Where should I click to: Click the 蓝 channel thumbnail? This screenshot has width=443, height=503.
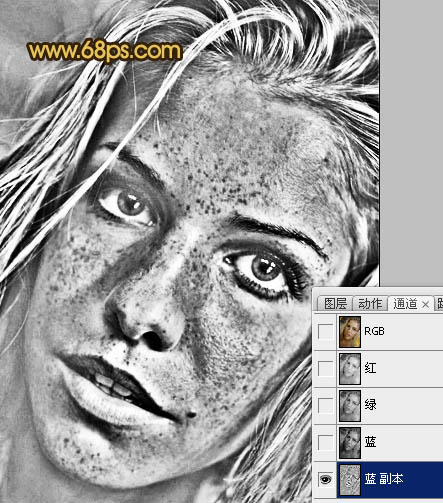click(350, 443)
